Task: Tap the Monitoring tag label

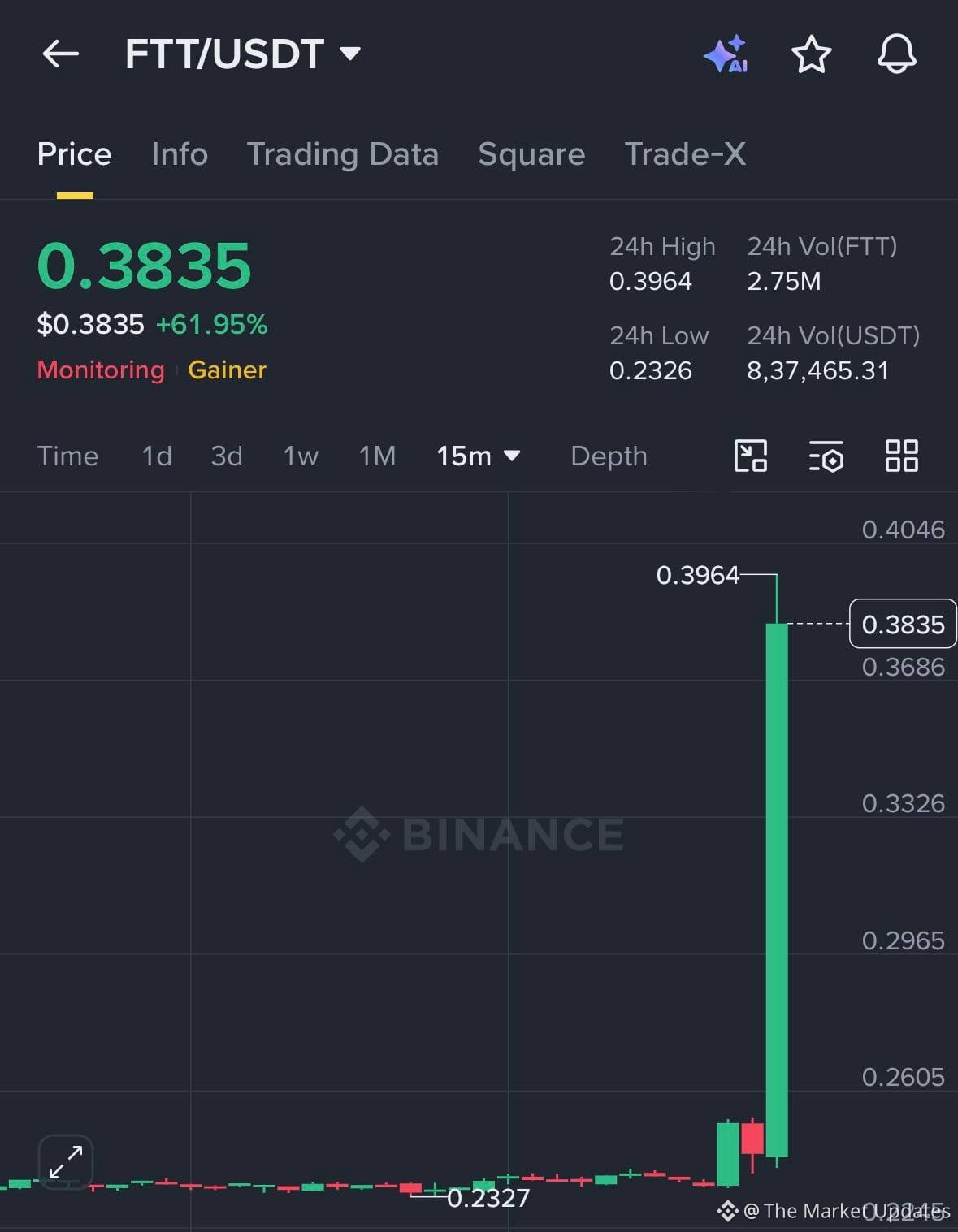Action: click(x=101, y=370)
